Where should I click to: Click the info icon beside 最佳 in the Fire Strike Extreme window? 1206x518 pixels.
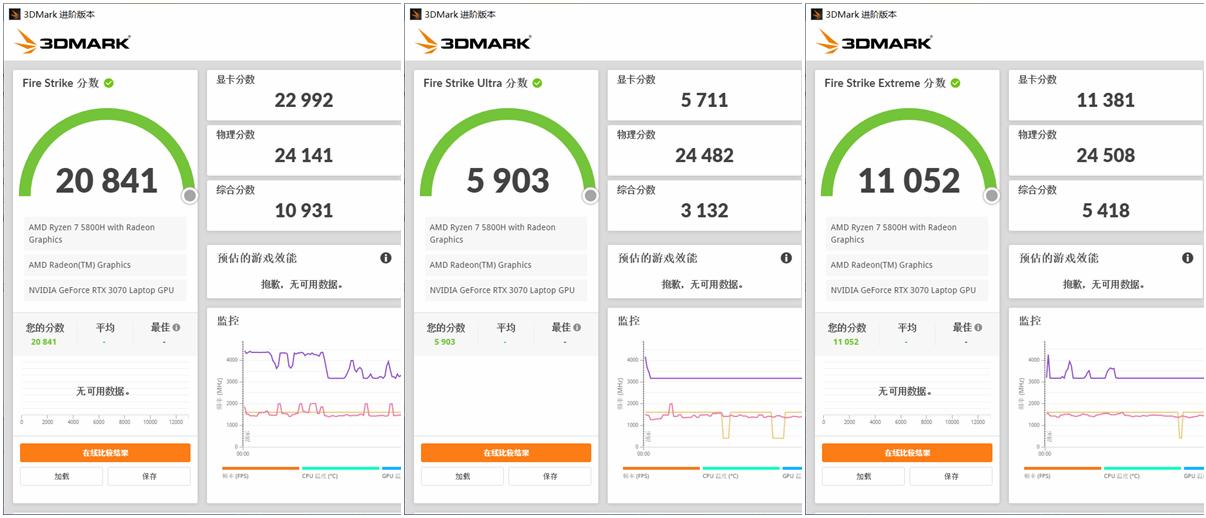click(979, 327)
